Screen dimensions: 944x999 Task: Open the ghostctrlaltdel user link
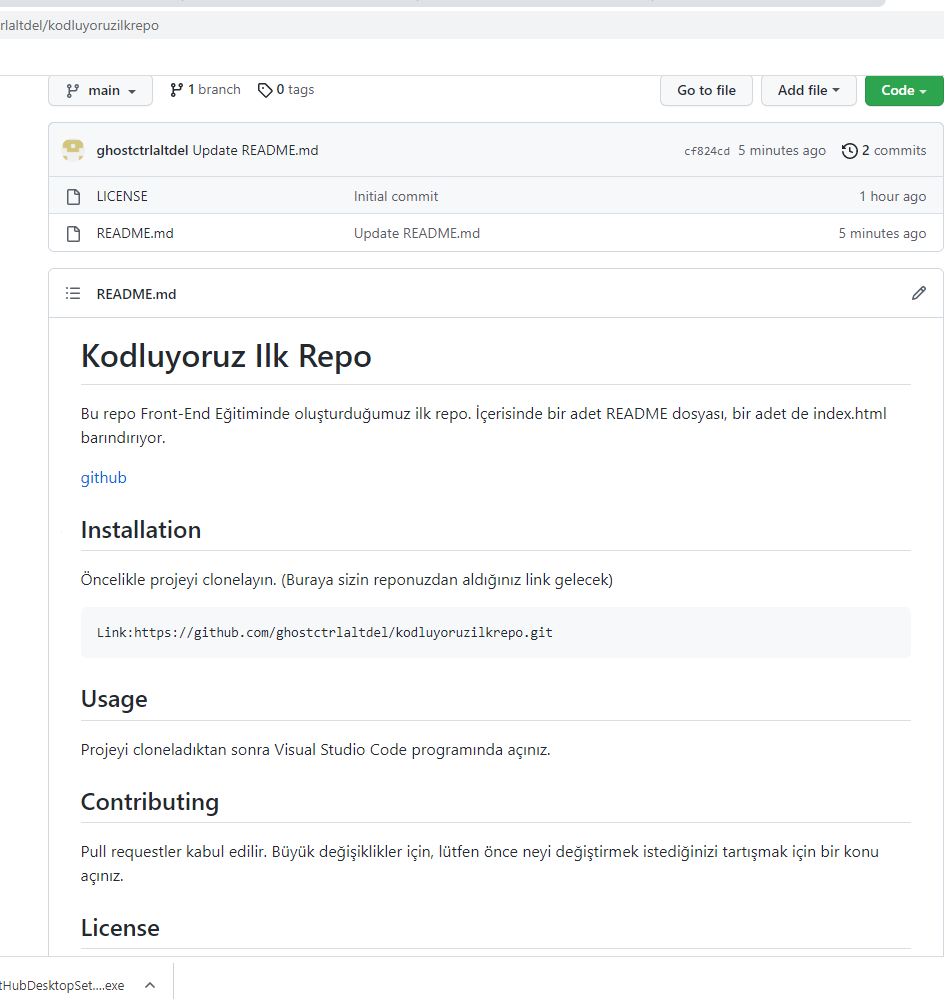(142, 150)
